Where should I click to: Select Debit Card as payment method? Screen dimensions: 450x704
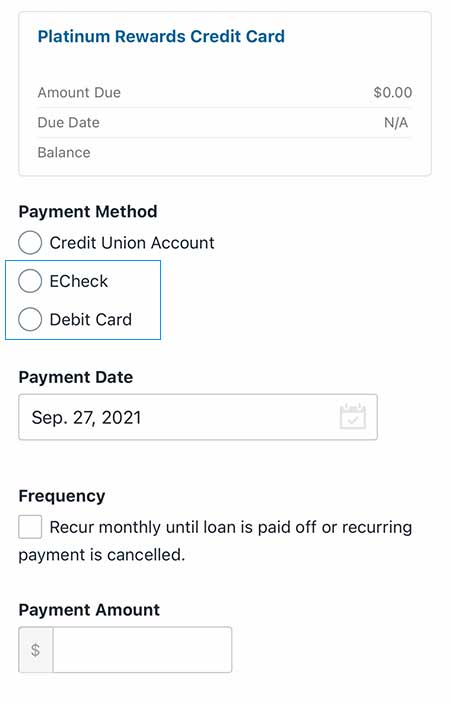point(30,319)
